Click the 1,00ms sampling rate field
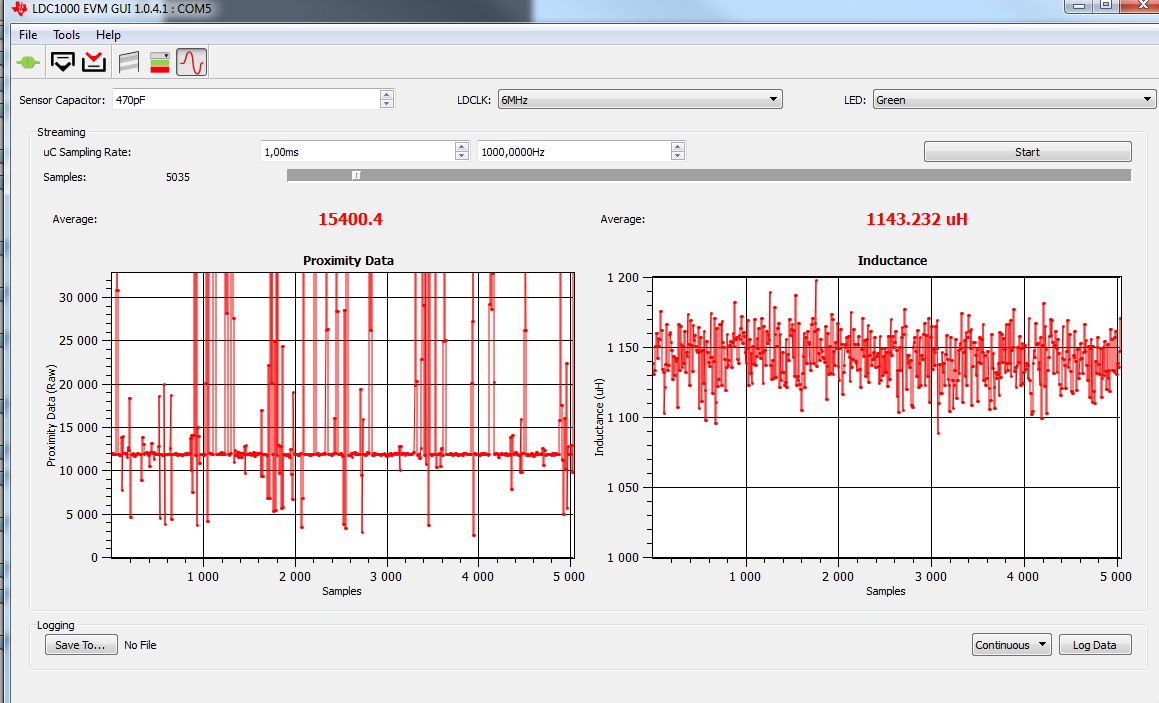 pos(358,152)
